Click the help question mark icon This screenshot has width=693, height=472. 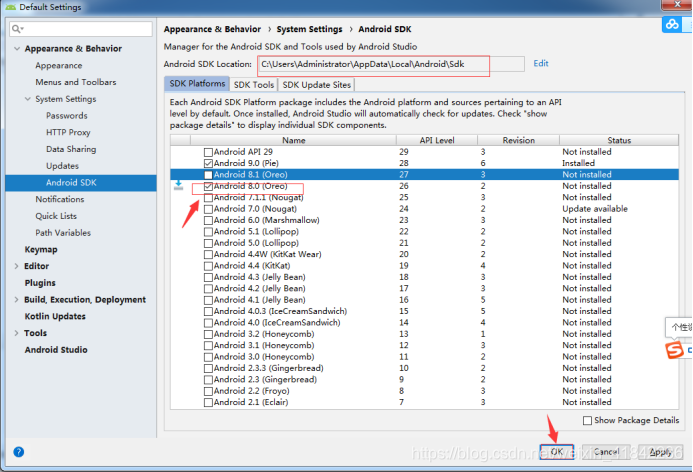(x=19, y=452)
